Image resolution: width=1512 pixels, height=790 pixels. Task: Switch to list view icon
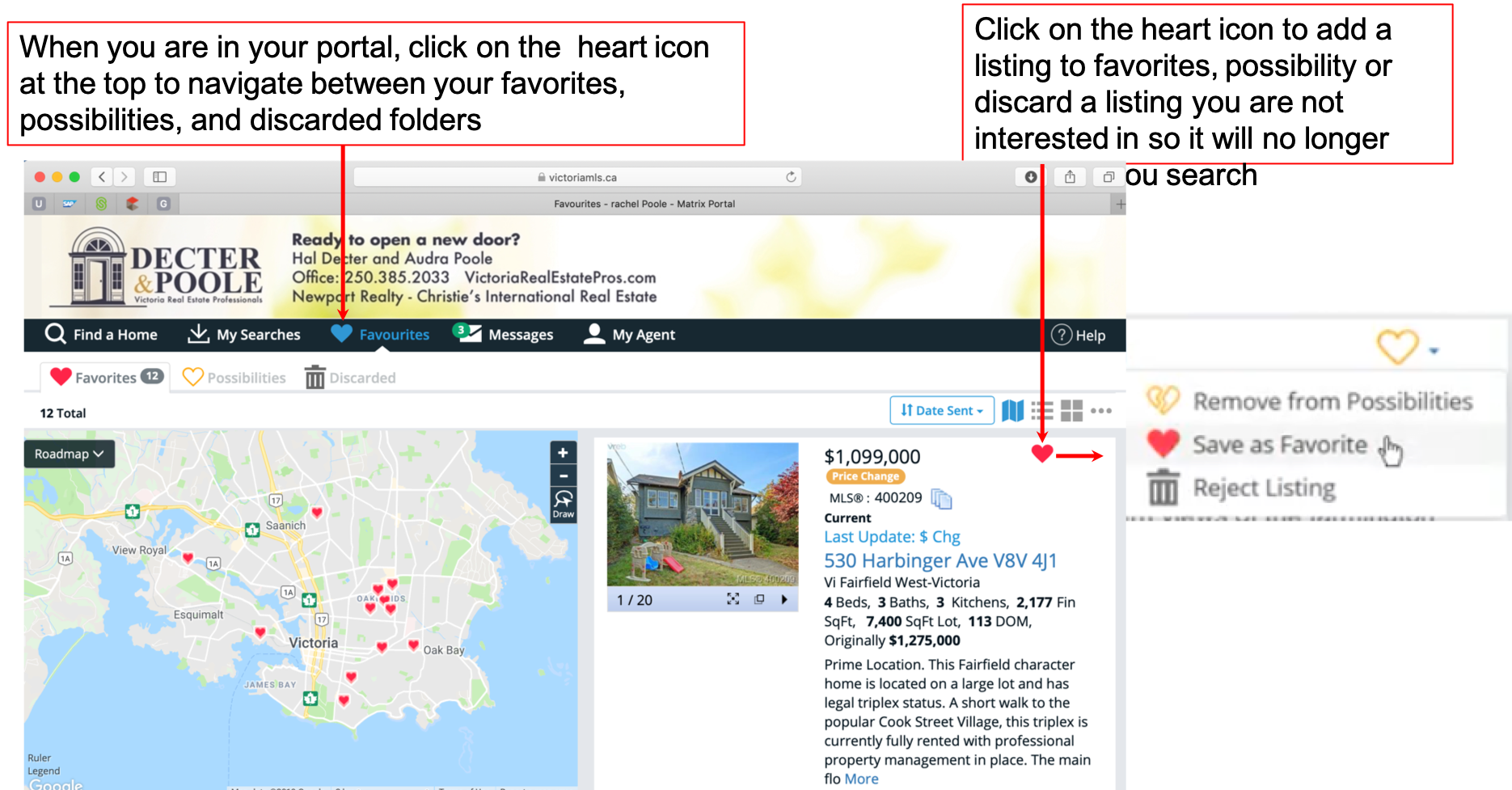pyautogui.click(x=1042, y=411)
